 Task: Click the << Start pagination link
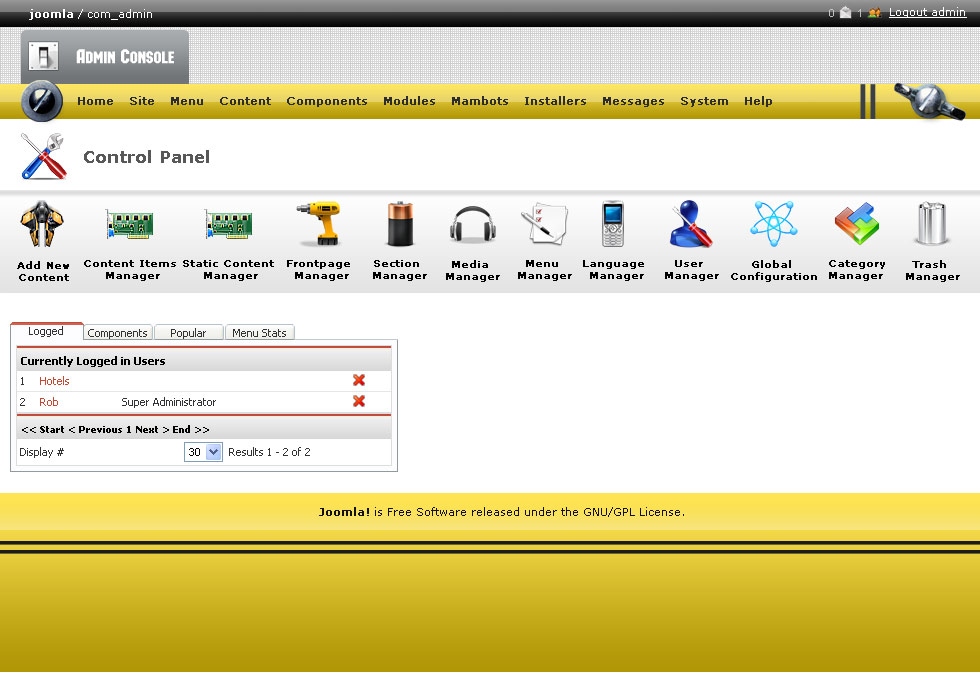pyautogui.click(x=42, y=430)
